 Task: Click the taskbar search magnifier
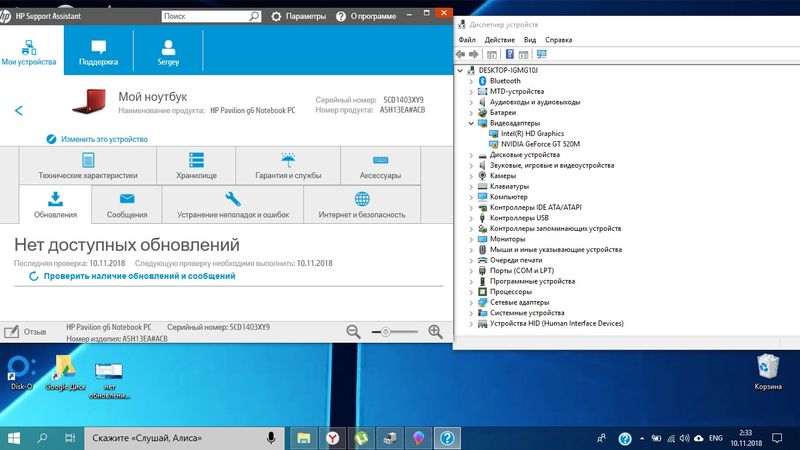[42, 438]
